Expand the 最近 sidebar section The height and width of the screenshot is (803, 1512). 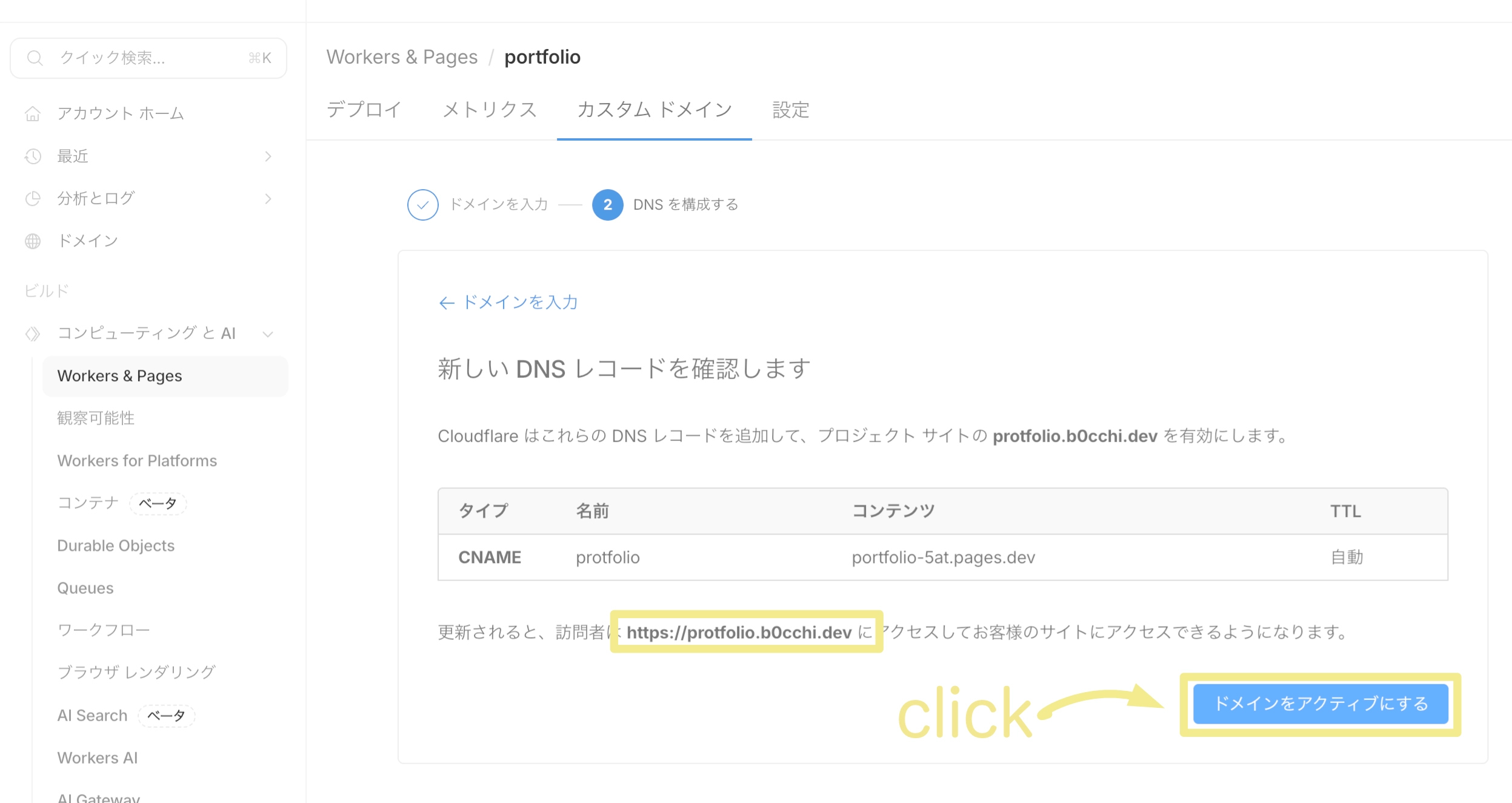click(x=268, y=156)
